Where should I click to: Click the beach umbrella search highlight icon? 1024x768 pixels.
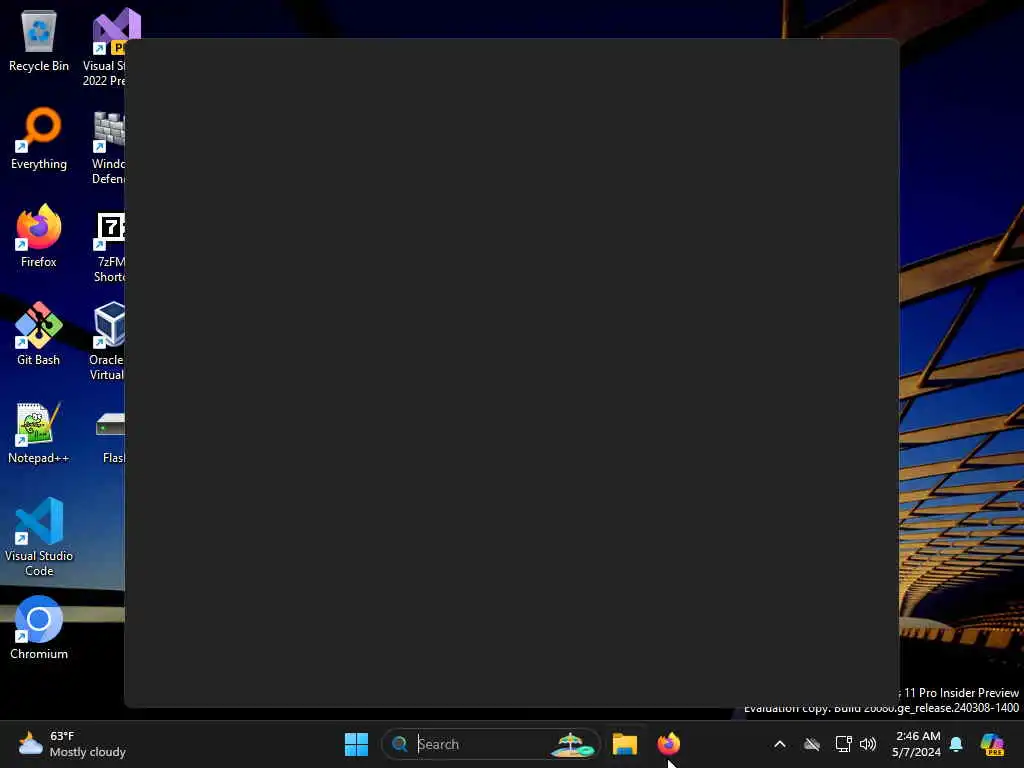click(573, 744)
